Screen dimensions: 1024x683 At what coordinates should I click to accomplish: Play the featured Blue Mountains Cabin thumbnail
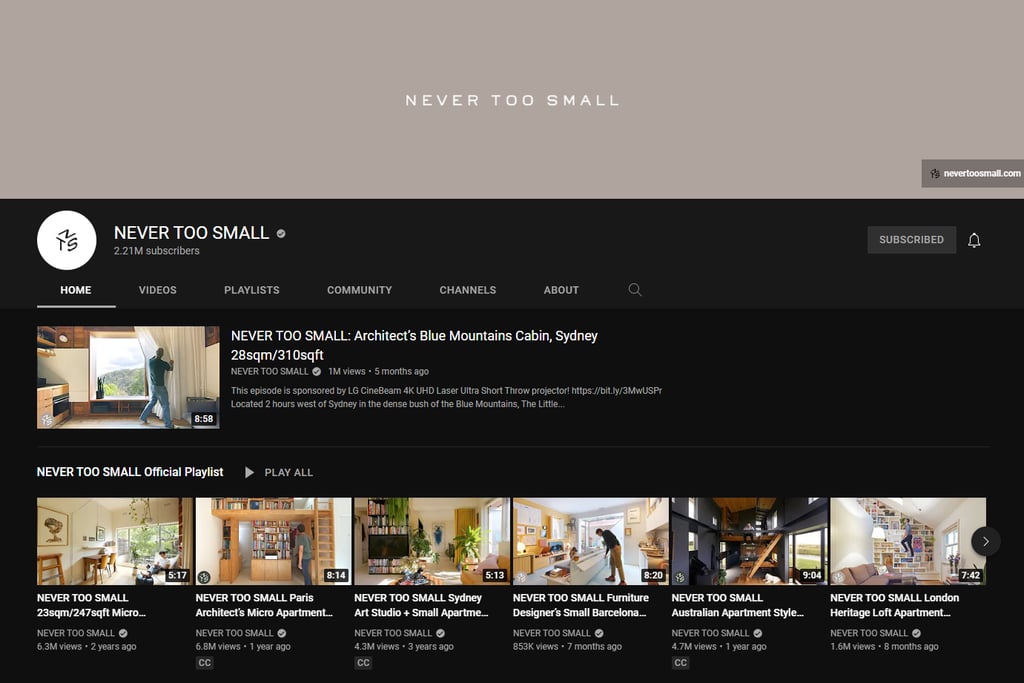(128, 377)
